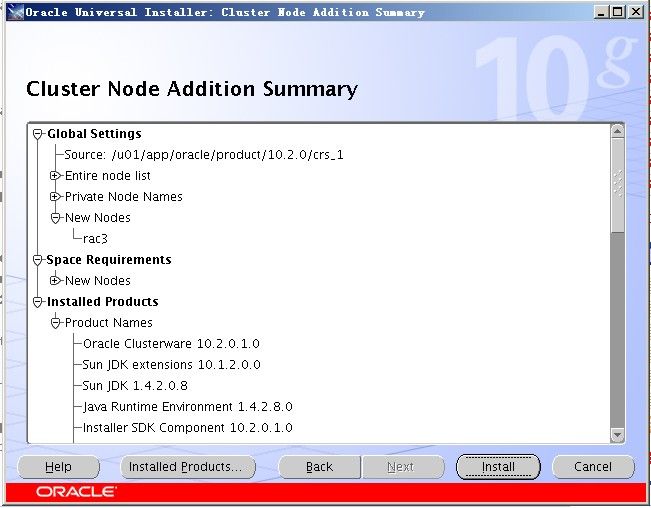Click the summary list scrollbar thumb
Image resolution: width=651 pixels, height=508 pixels.
pos(617,185)
